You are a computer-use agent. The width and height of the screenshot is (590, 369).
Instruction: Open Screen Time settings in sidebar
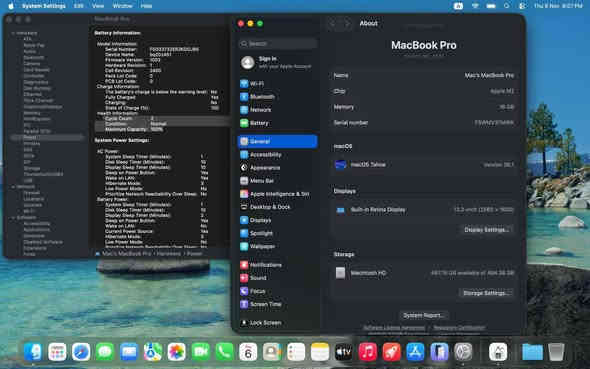point(278,304)
